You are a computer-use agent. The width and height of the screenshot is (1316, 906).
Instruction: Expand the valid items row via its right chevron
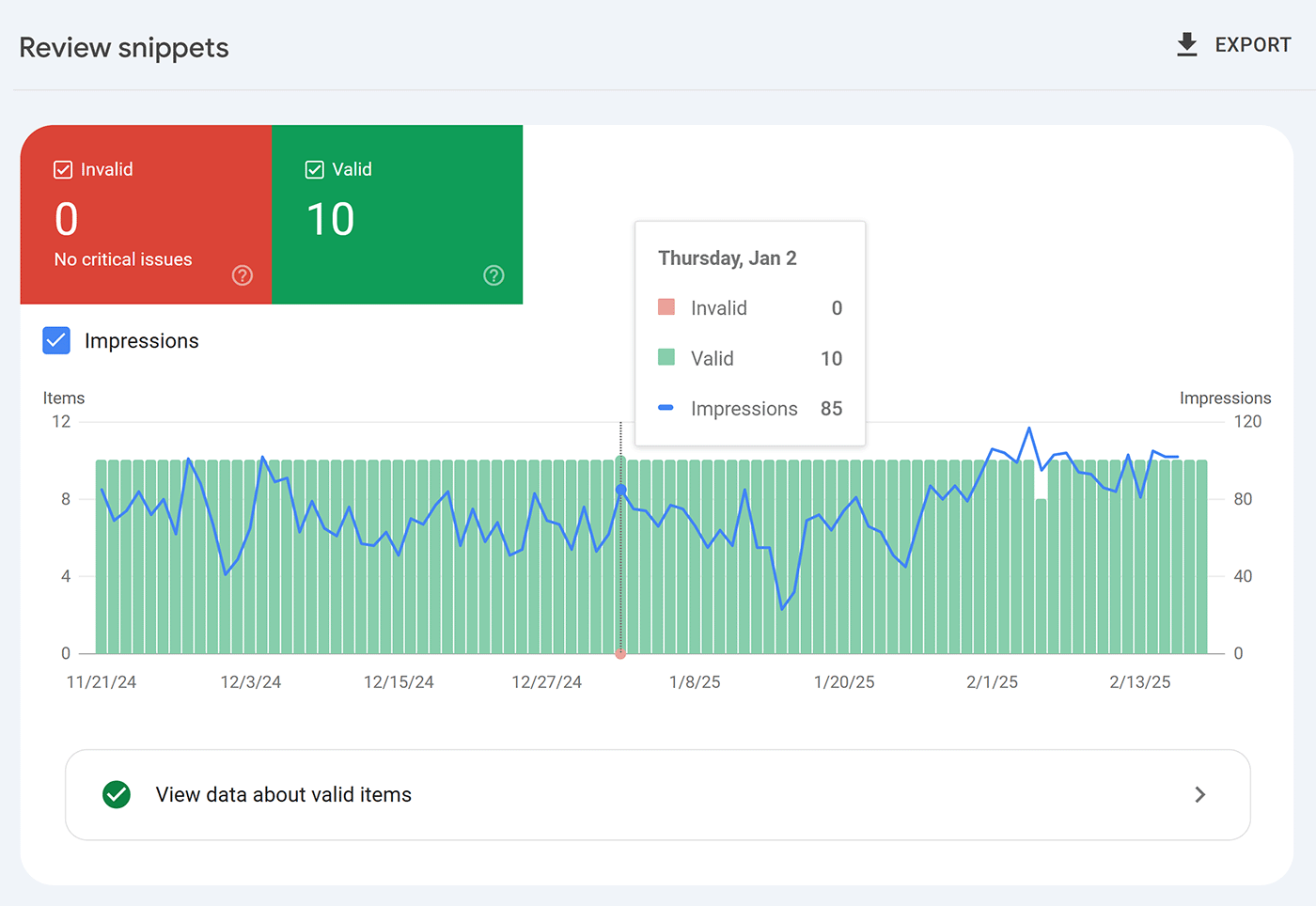(x=1199, y=794)
